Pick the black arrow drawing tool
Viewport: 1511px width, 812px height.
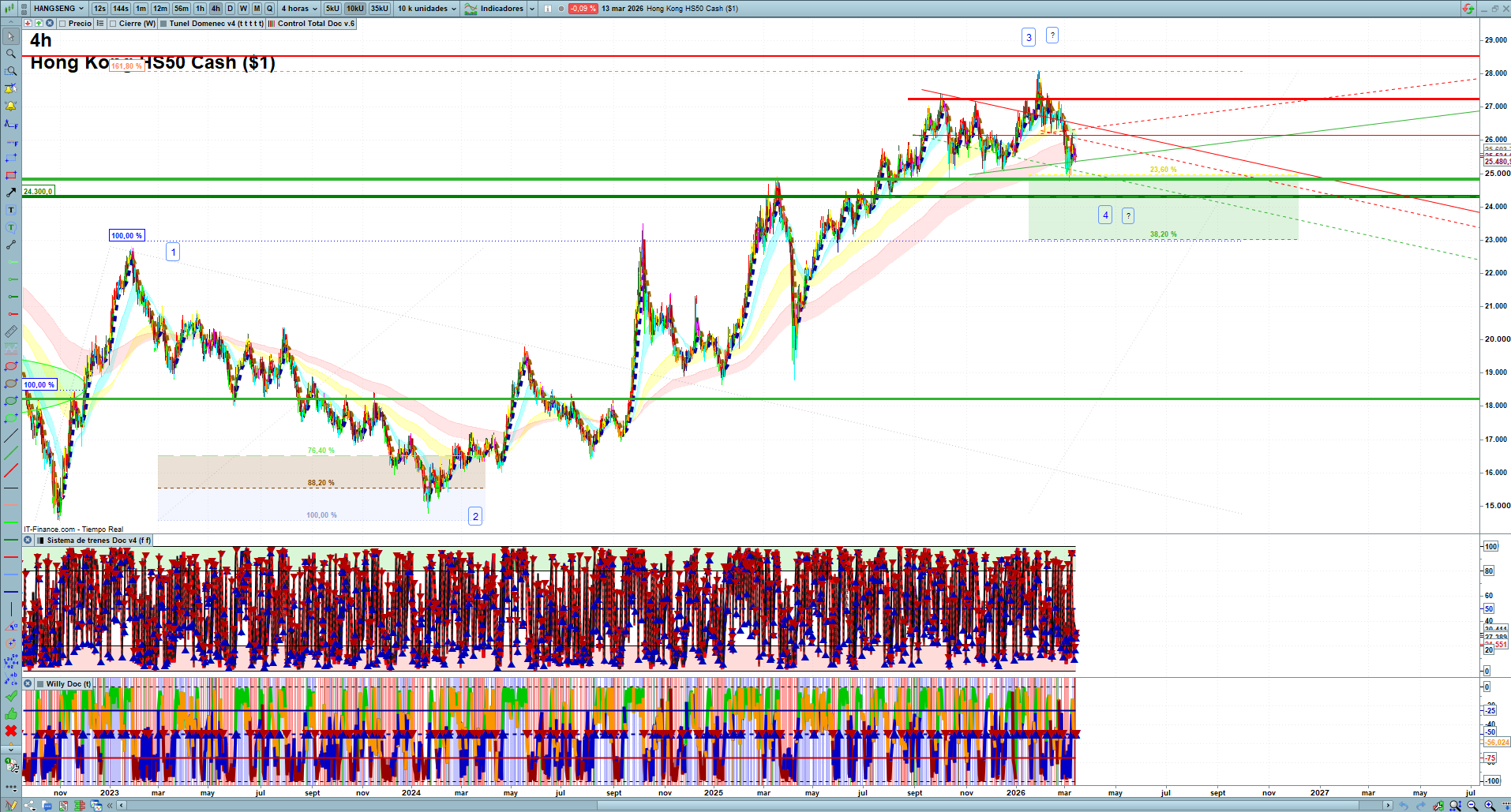tap(11, 193)
